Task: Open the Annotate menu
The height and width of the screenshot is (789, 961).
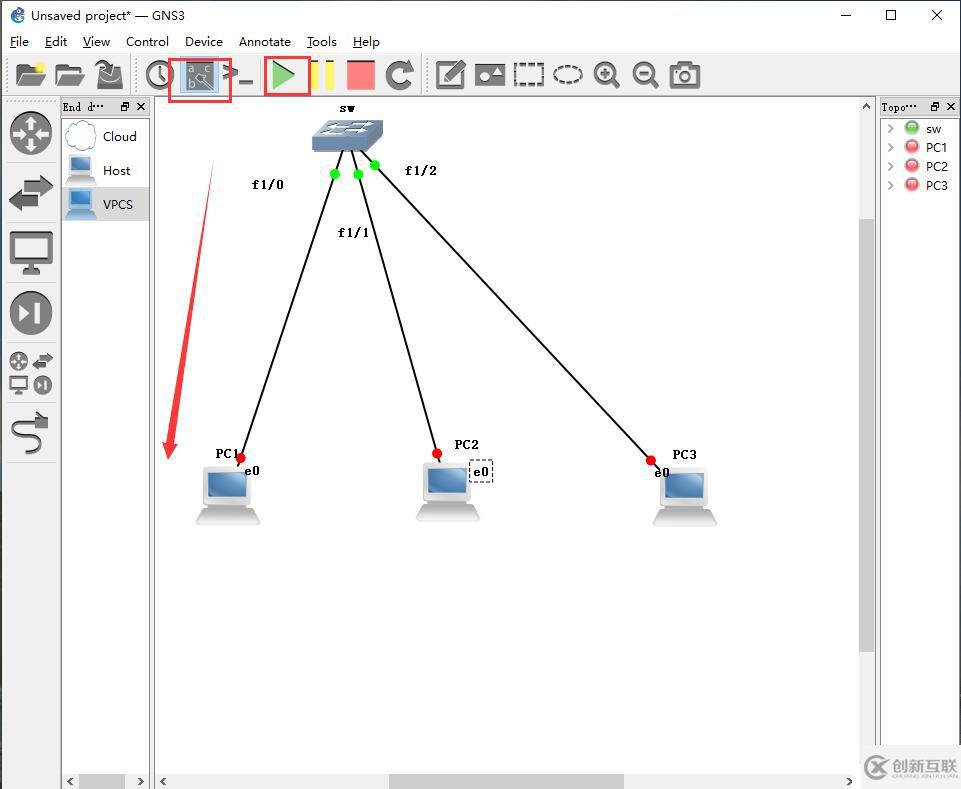Action: click(265, 42)
